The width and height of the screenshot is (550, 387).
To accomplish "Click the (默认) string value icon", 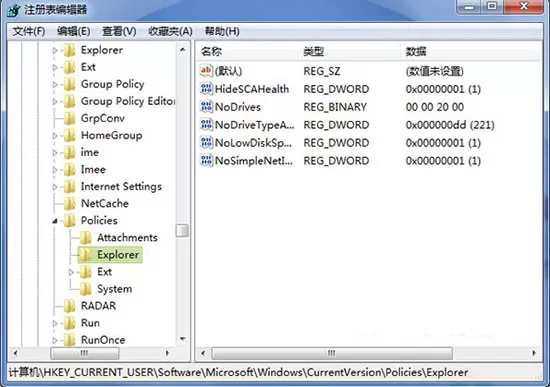I will click(206, 71).
